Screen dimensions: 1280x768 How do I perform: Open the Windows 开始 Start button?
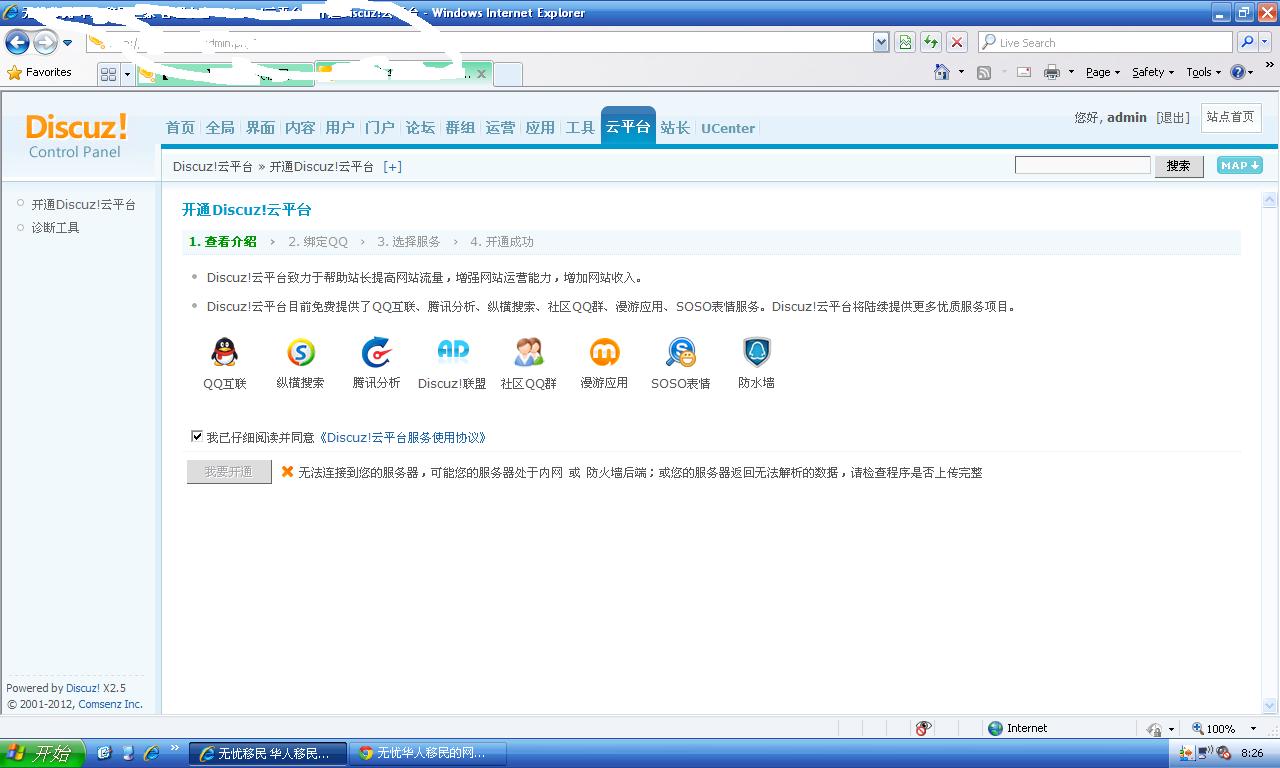(40, 753)
